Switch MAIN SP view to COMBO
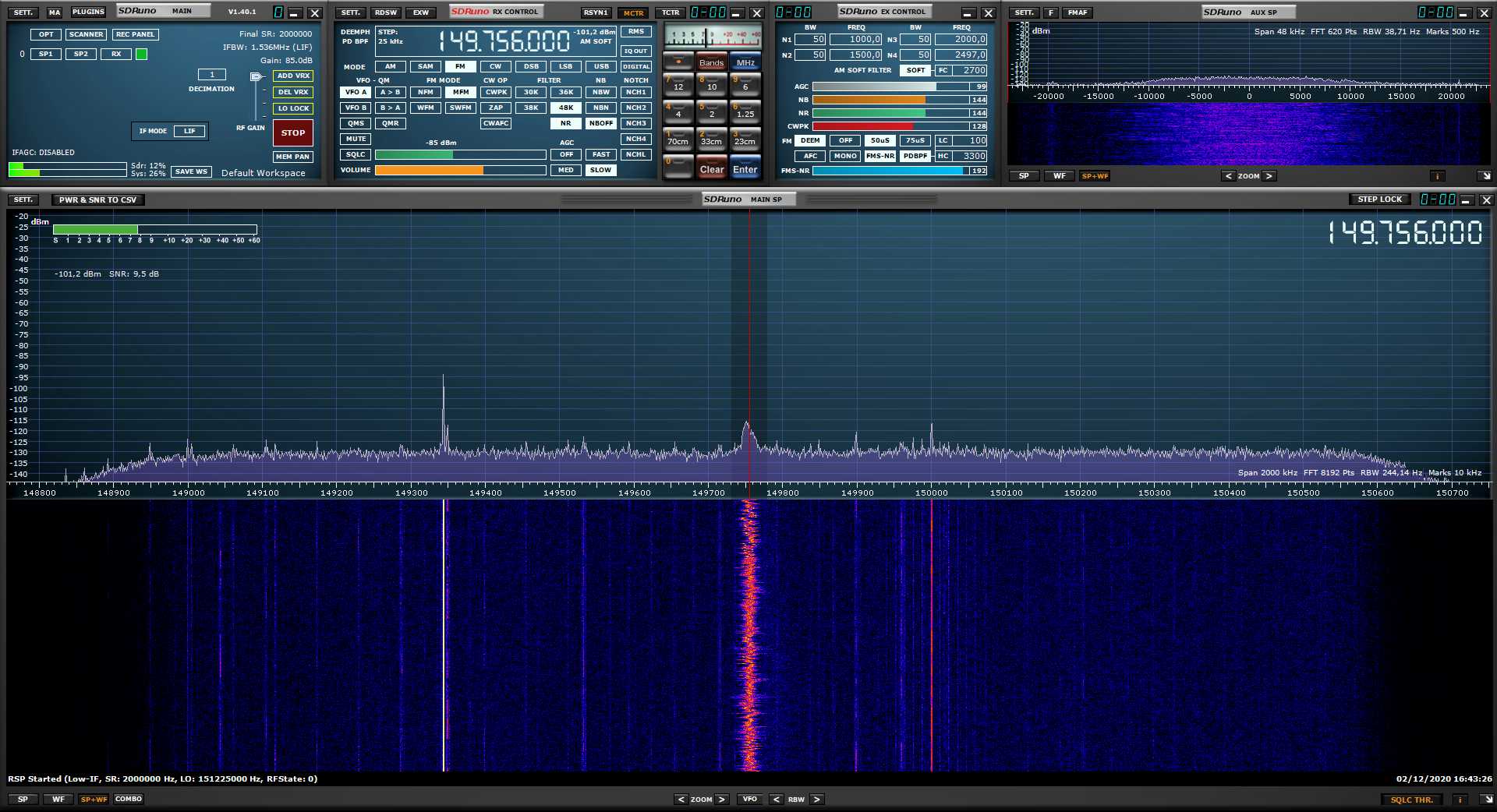Viewport: 1497px width, 812px height. [129, 799]
